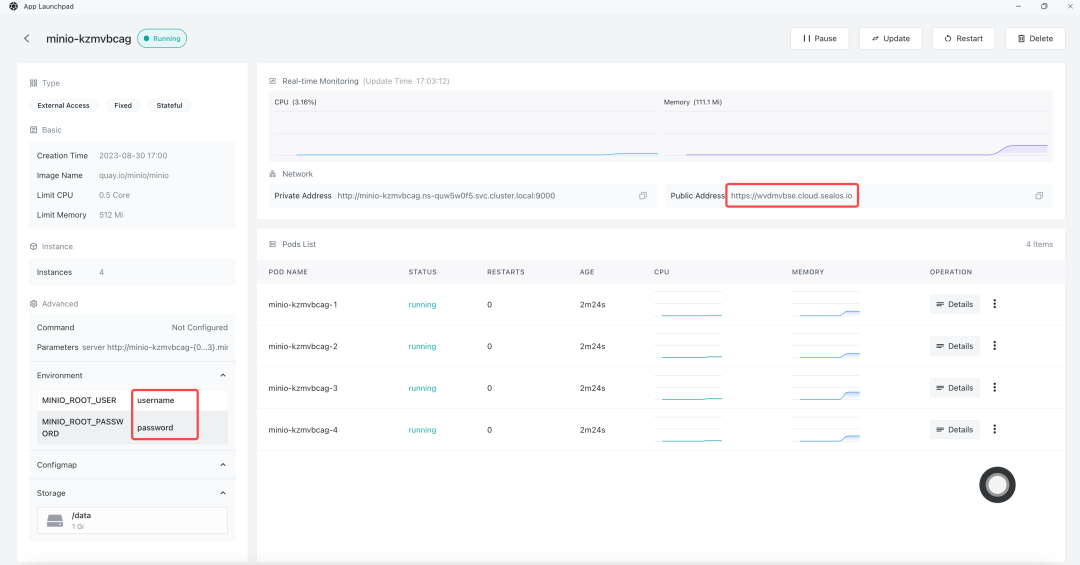Click the creation time 2023-08-30 17:00

(133, 156)
